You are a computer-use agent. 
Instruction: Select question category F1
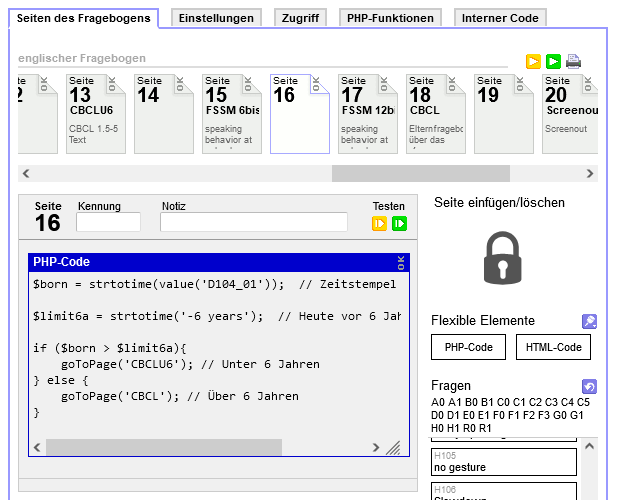514,415
